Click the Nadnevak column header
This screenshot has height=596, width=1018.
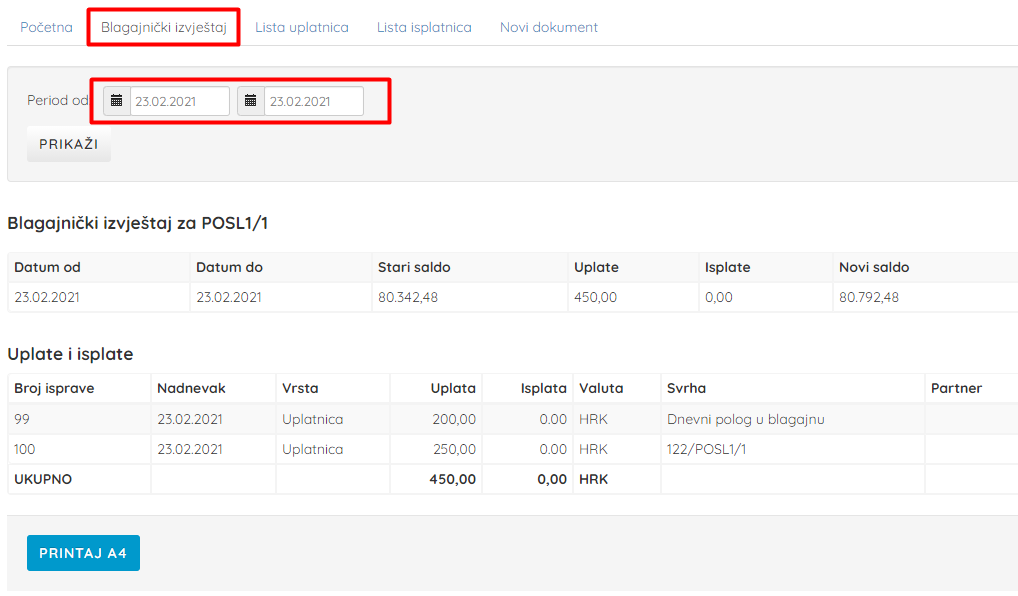(191, 388)
